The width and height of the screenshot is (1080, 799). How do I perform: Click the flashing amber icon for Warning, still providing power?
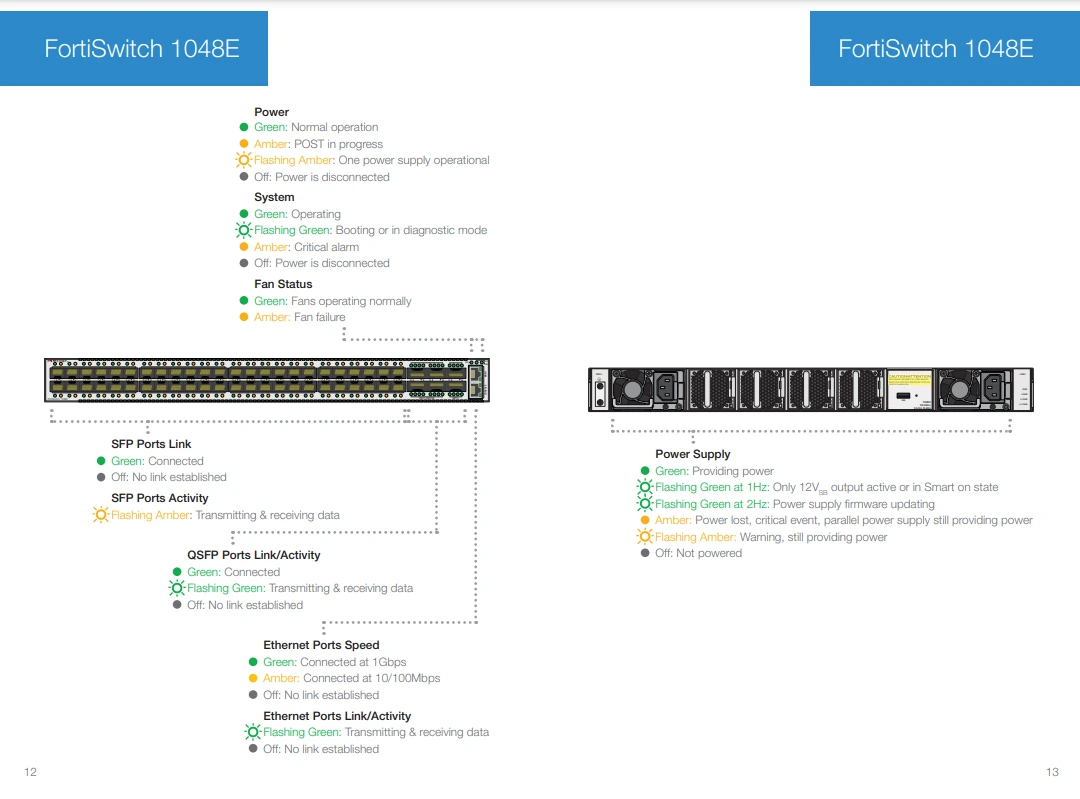pos(645,537)
